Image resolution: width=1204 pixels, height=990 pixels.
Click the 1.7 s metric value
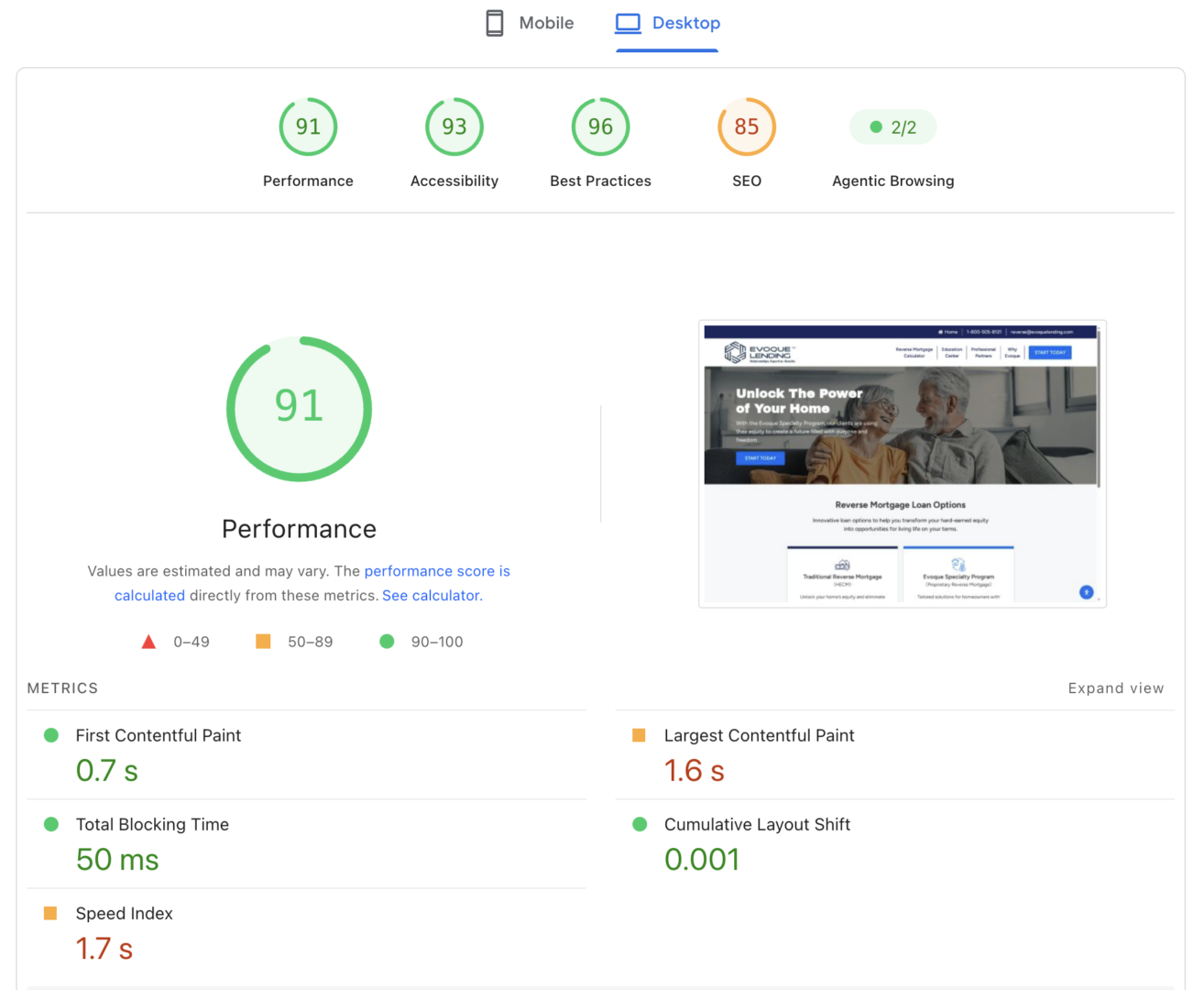[x=104, y=949]
